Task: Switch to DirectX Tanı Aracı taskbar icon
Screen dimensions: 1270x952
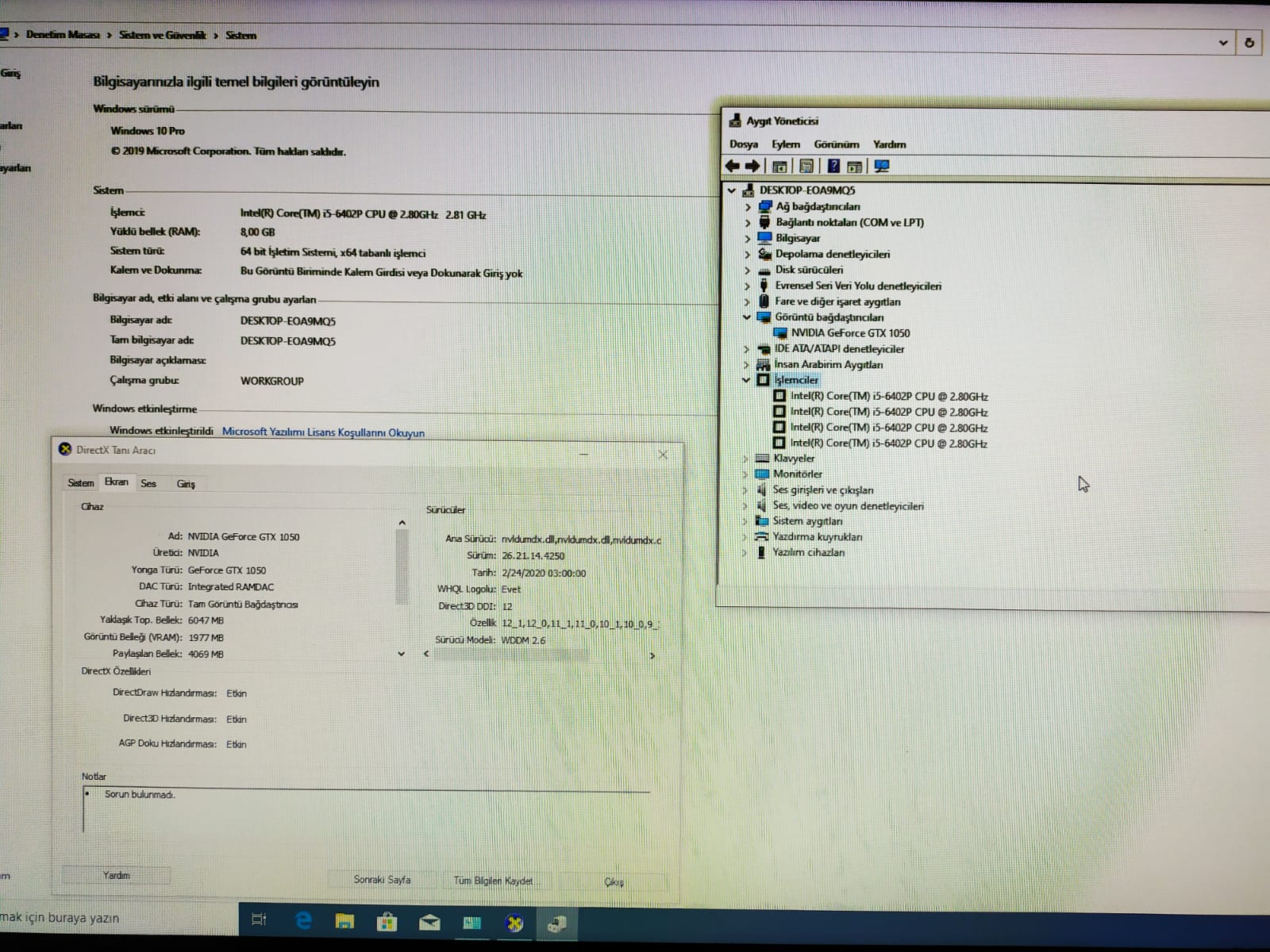Action: tap(514, 923)
